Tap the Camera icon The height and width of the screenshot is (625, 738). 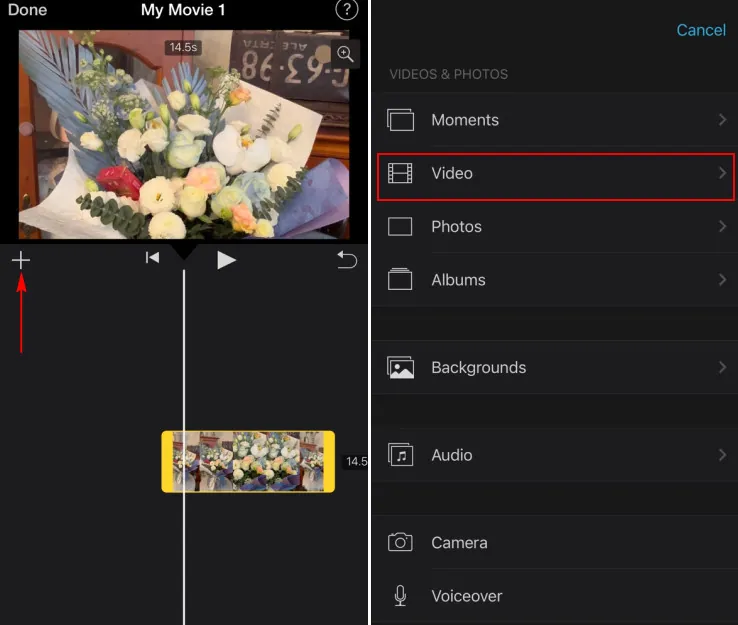pyautogui.click(x=400, y=542)
